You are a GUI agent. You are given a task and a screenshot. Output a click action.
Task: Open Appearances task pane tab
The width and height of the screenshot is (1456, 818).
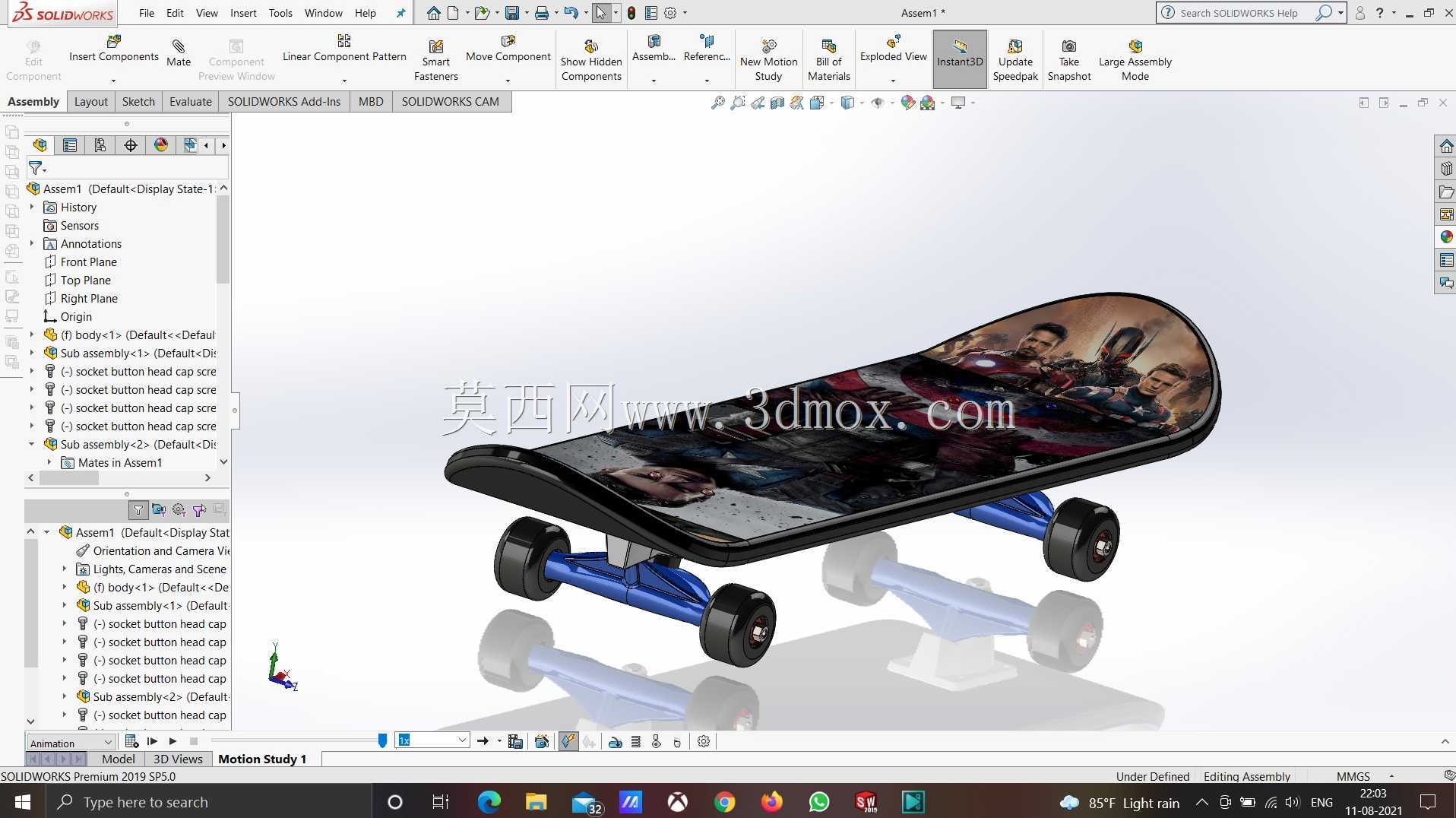coord(1445,237)
